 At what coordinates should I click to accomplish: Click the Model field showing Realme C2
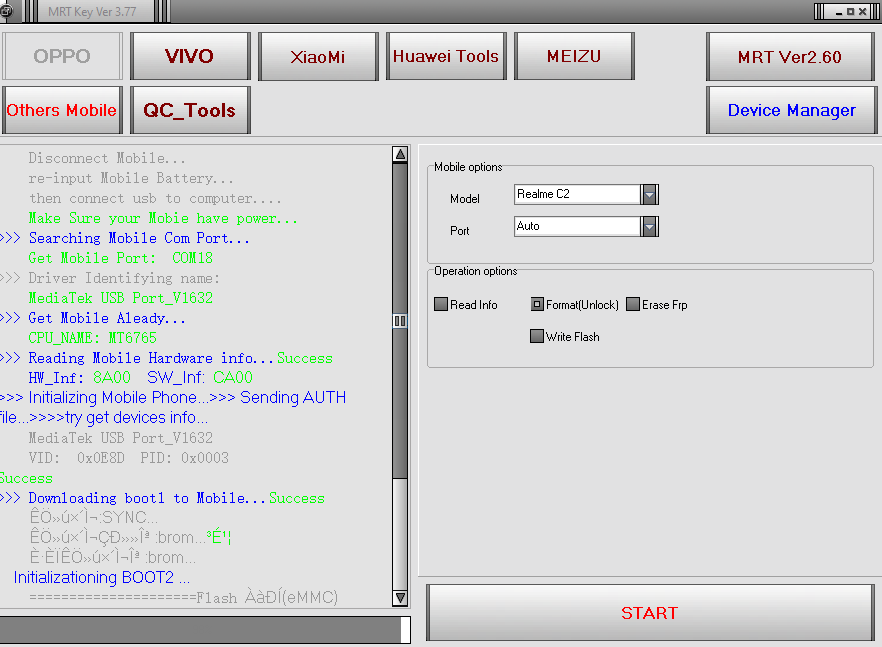[577, 194]
